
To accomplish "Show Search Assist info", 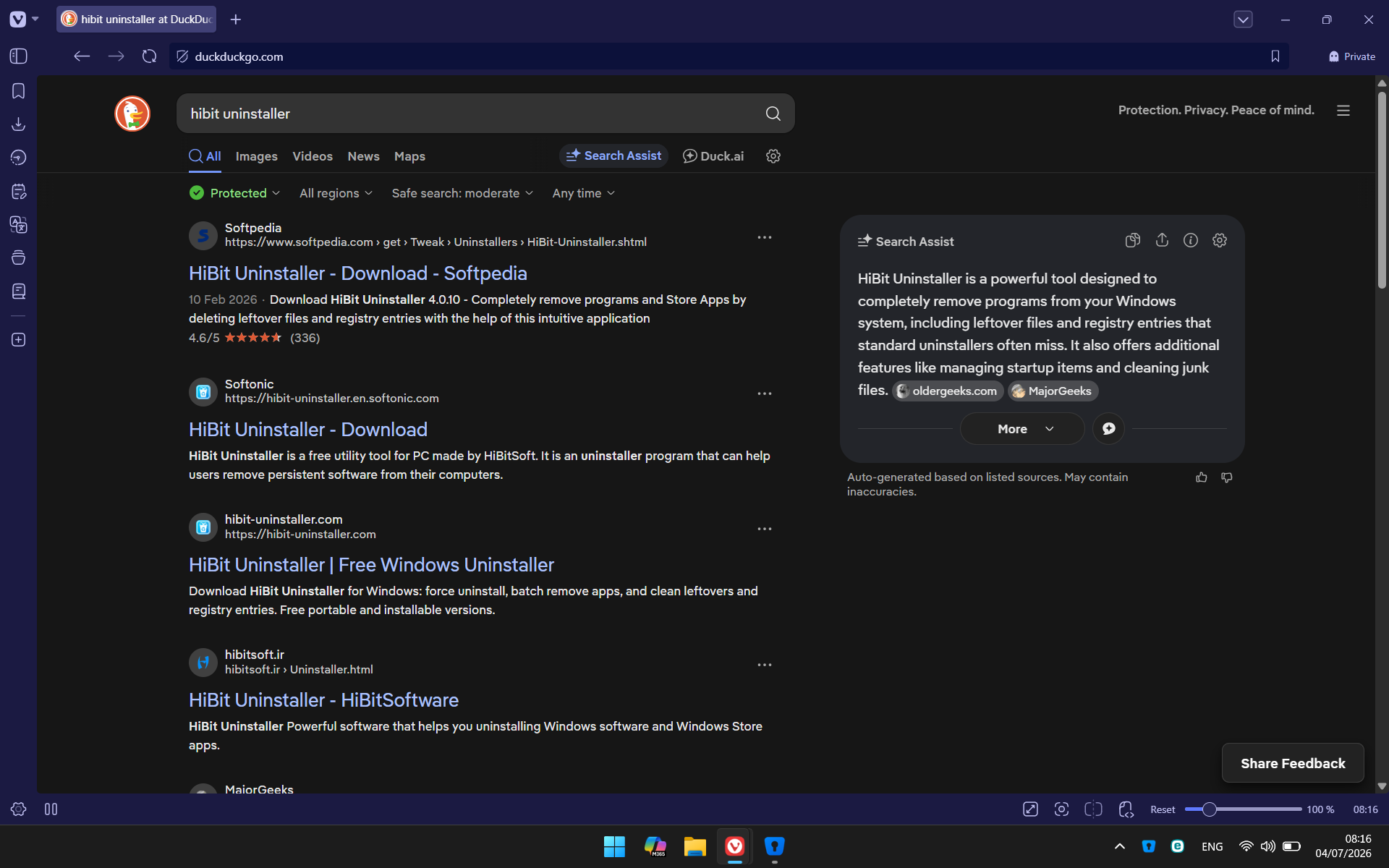I will point(1191,240).
